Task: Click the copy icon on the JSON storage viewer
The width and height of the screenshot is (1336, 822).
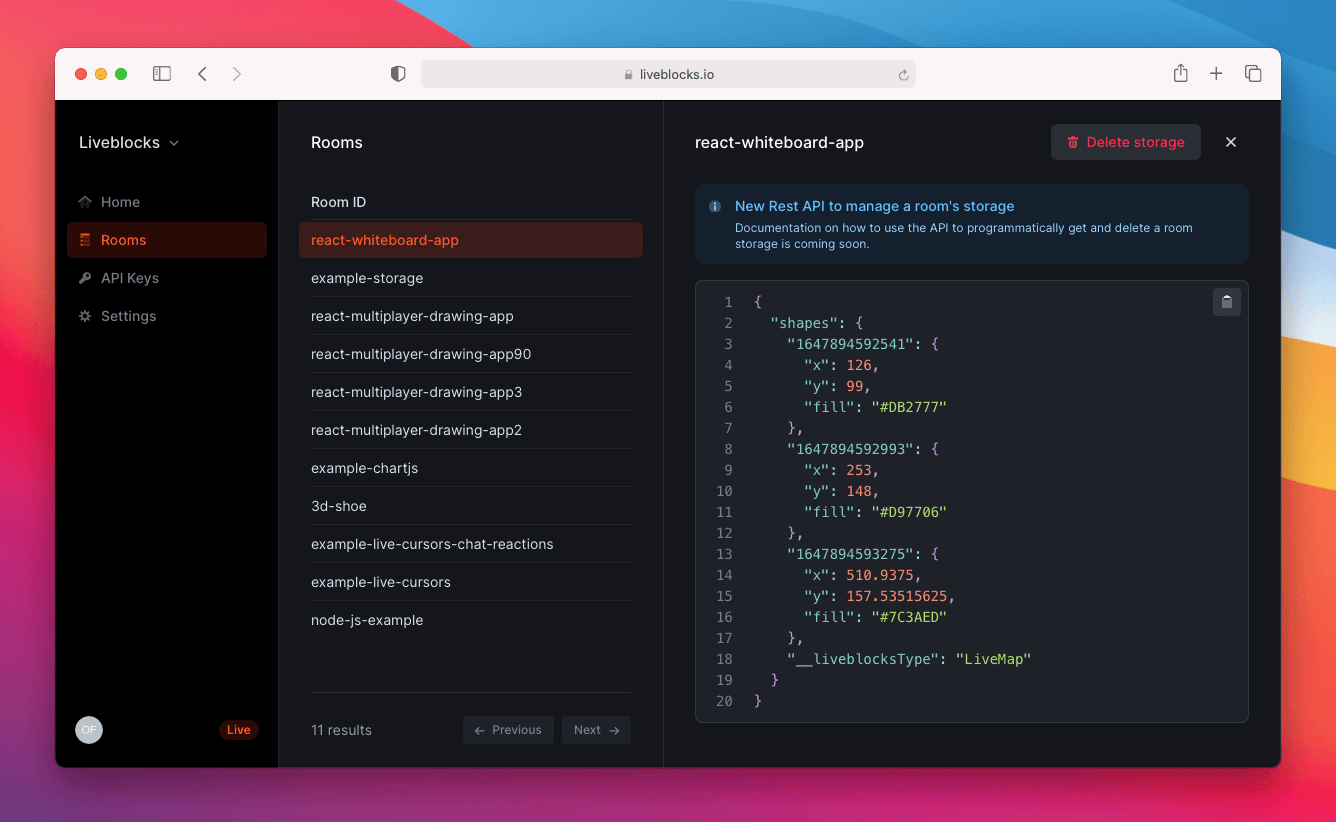Action: pyautogui.click(x=1226, y=301)
